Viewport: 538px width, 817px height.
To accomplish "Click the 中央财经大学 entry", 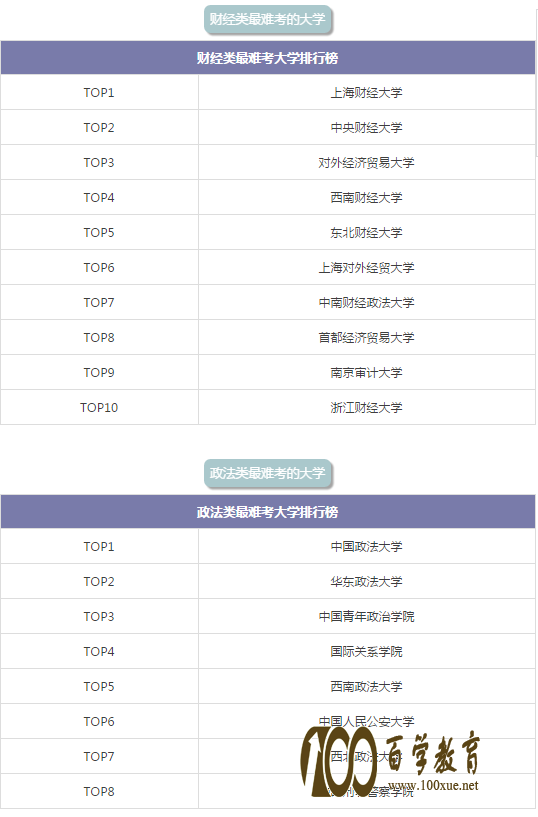I will pos(367,128).
